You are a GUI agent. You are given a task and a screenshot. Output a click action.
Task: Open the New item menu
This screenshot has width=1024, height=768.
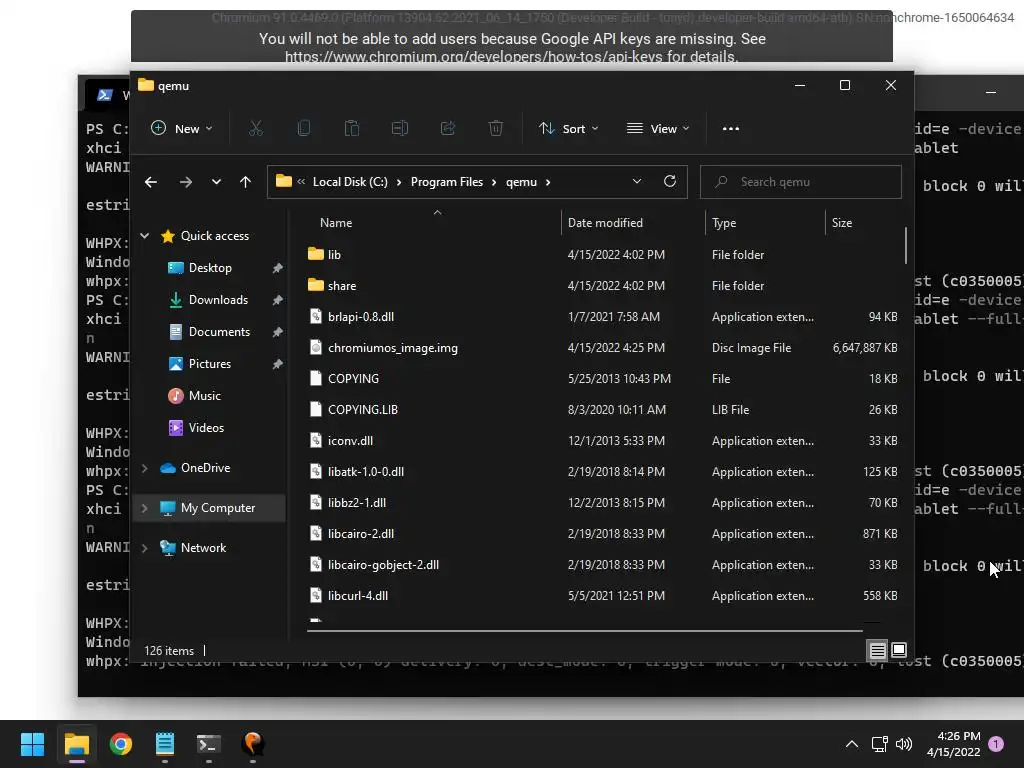(x=182, y=129)
